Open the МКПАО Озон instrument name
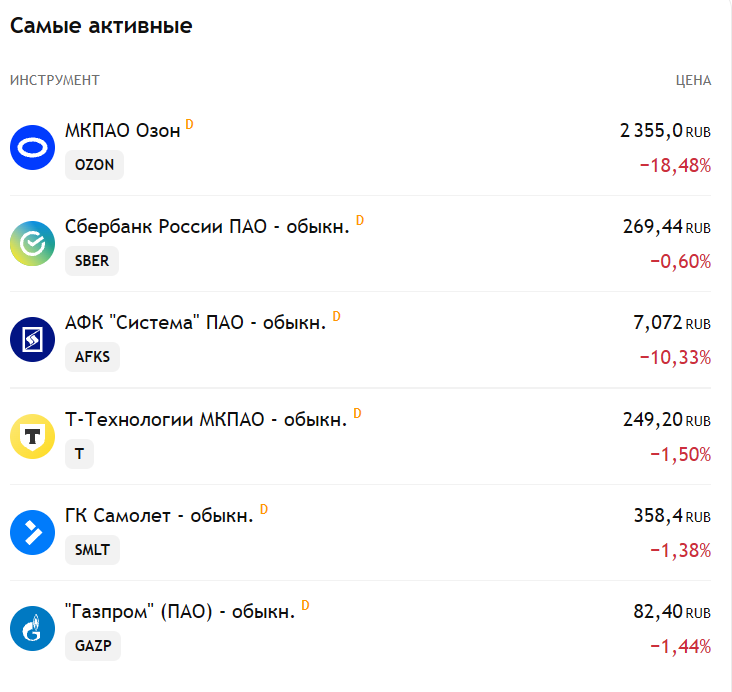The image size is (732, 692). point(122,131)
